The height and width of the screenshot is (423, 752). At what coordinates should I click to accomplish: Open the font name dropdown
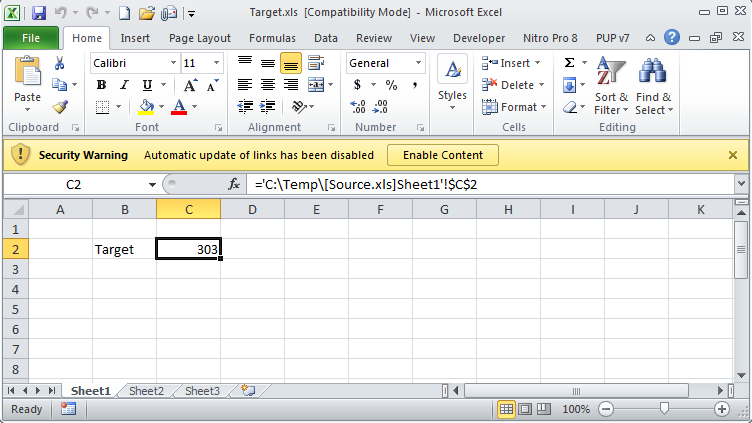[173, 63]
